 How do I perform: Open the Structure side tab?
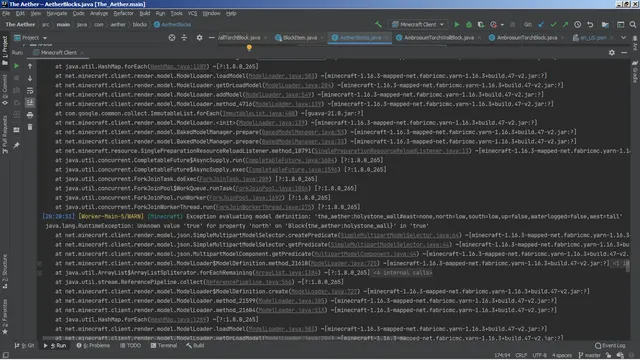tap(5, 271)
